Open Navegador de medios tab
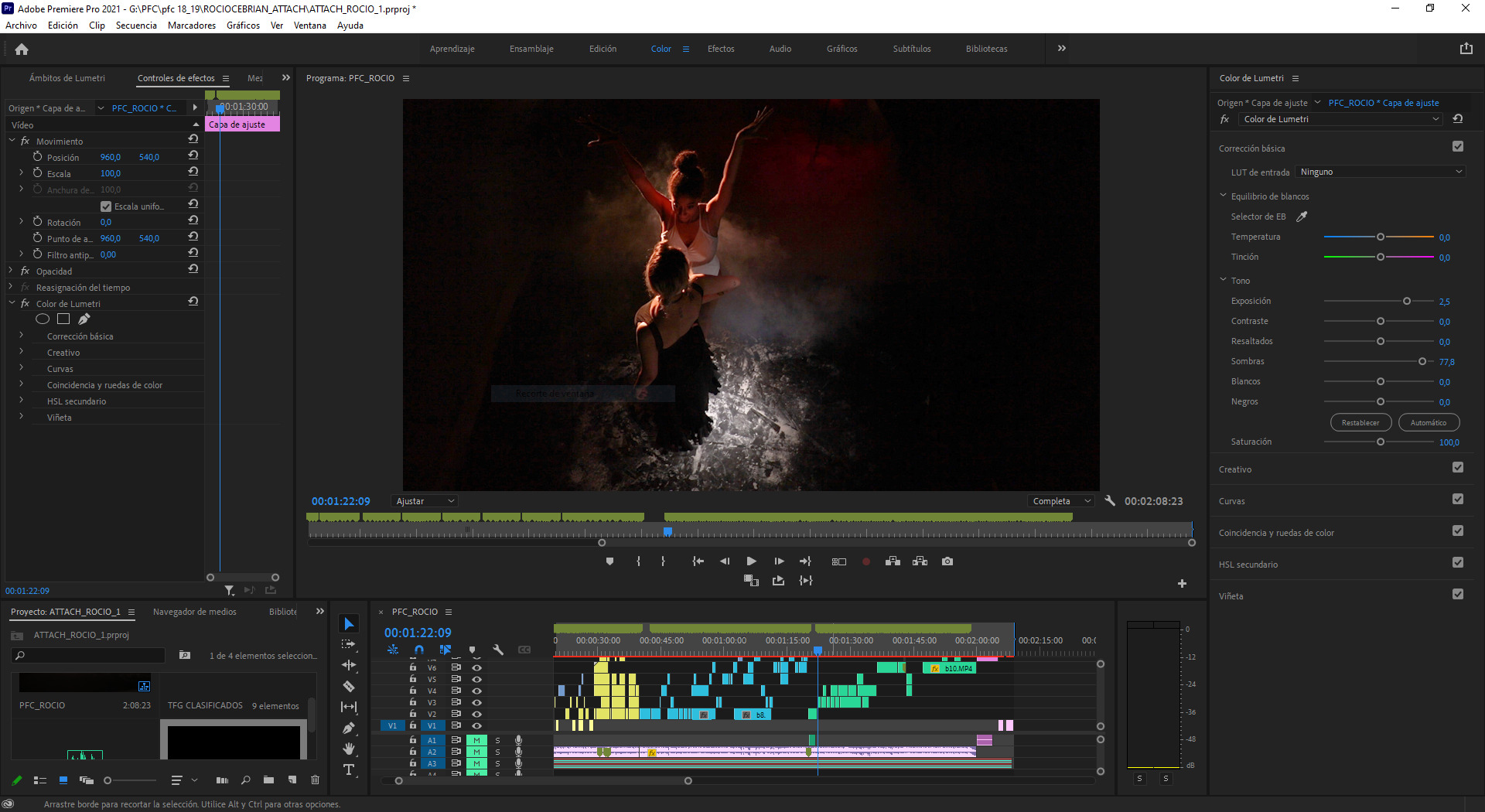Image resolution: width=1485 pixels, height=812 pixels. [195, 612]
